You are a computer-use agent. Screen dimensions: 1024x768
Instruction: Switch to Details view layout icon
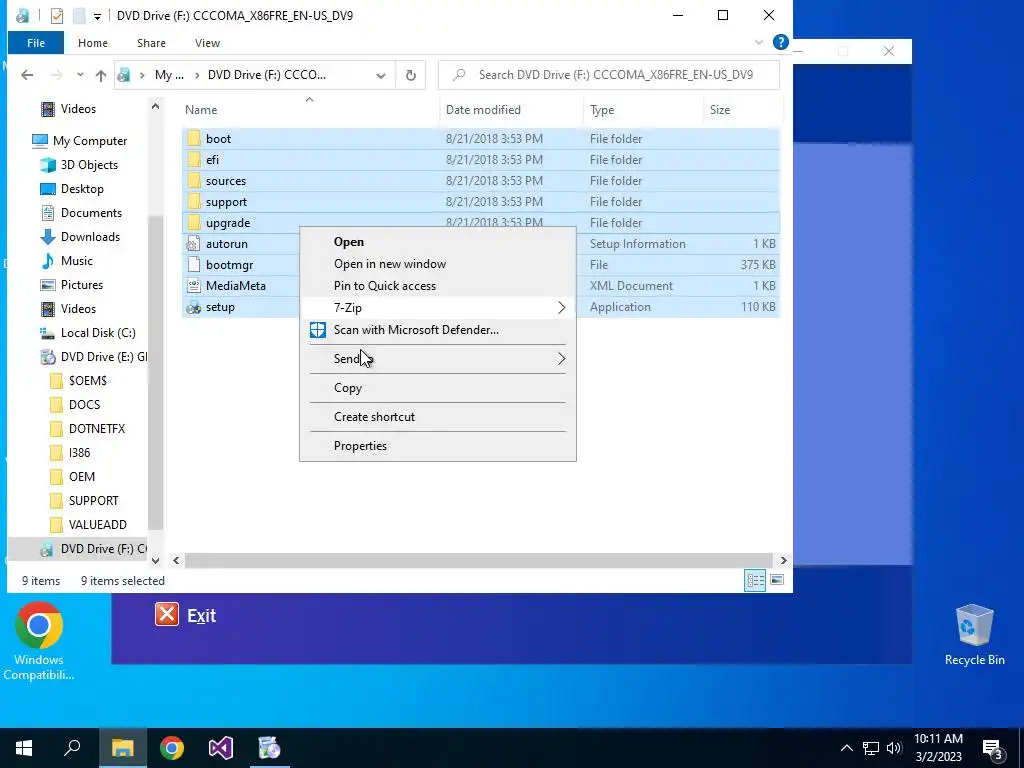[756, 580]
